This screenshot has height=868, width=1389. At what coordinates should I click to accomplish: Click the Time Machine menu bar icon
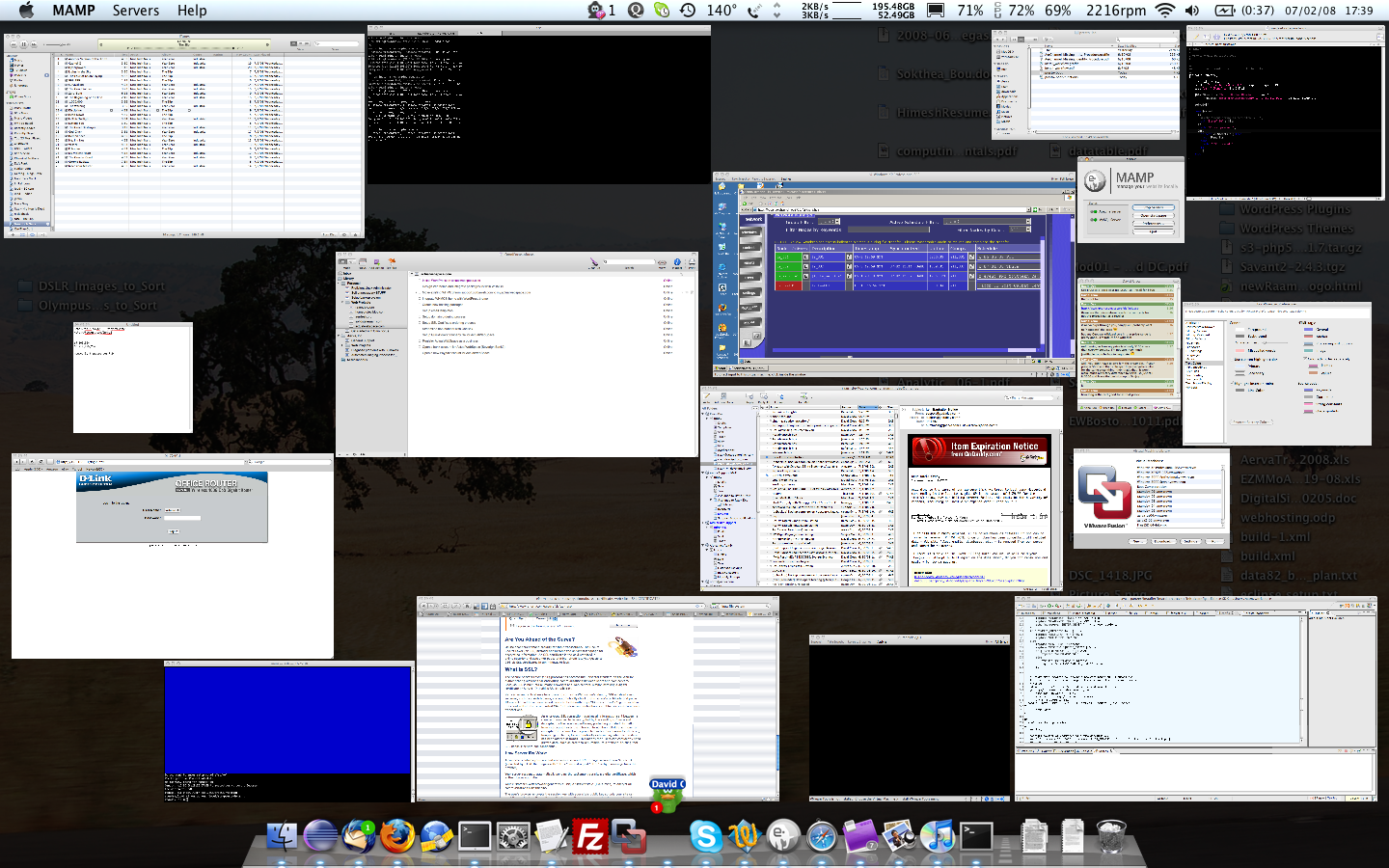[688, 10]
